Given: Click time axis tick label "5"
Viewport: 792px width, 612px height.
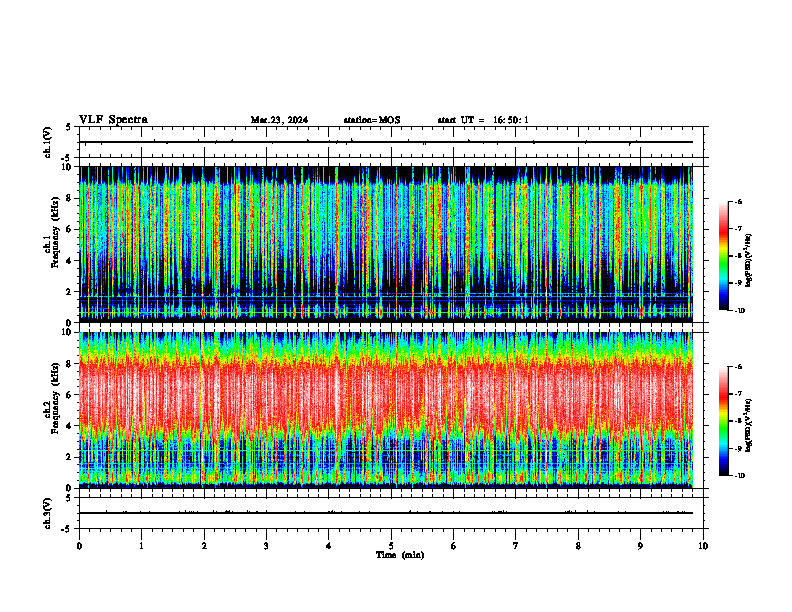Looking at the screenshot, I should pos(391,546).
